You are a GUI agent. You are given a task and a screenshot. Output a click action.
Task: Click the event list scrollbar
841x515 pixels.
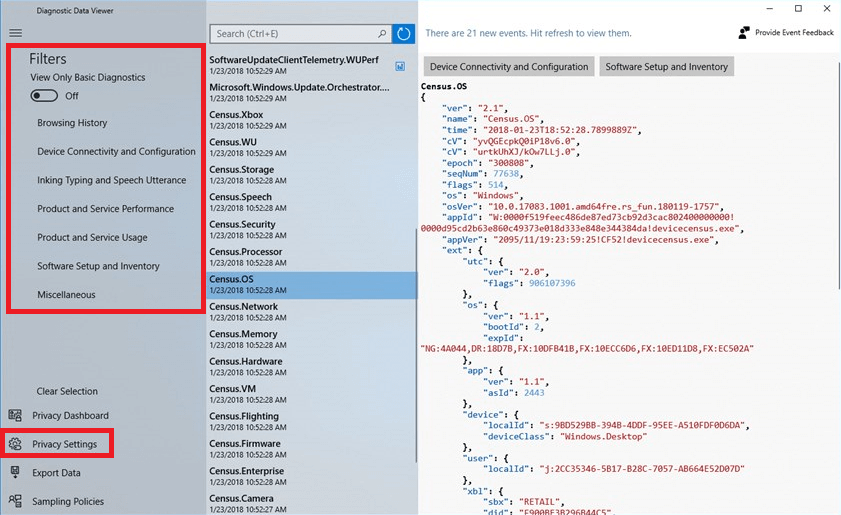coord(416,345)
